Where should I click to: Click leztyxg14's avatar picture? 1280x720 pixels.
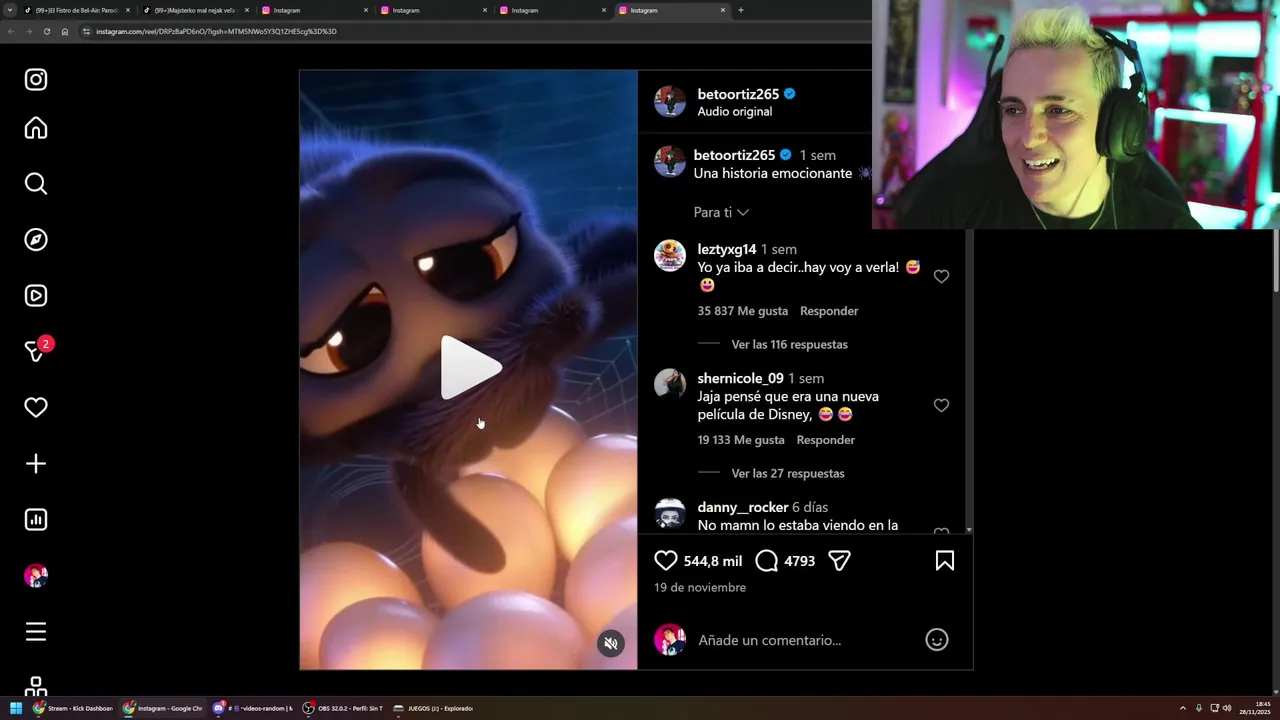coord(670,256)
